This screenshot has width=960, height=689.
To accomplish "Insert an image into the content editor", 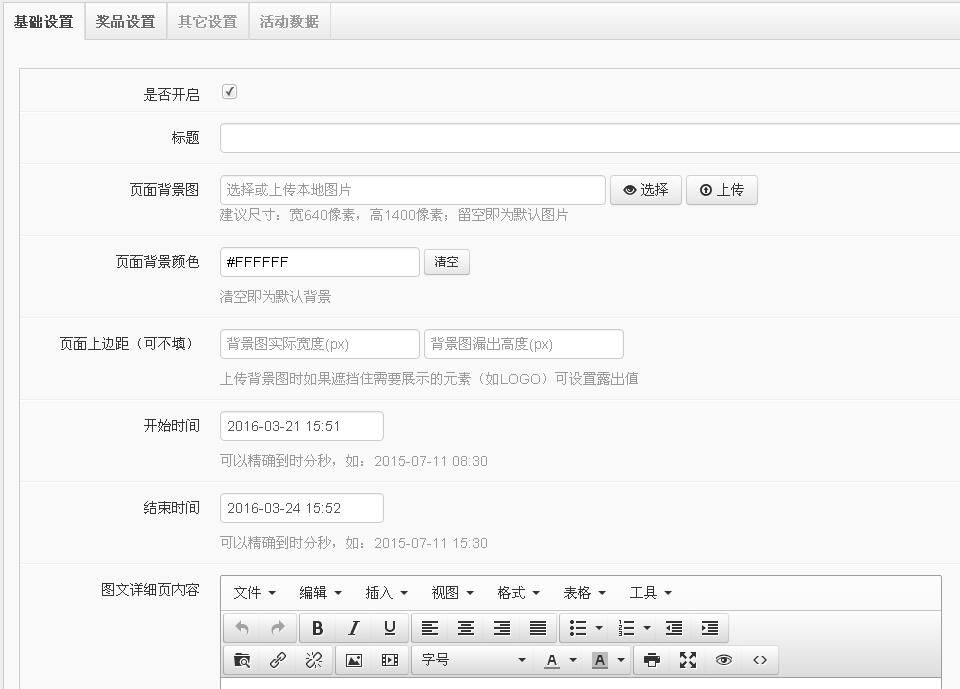I will pos(353,660).
